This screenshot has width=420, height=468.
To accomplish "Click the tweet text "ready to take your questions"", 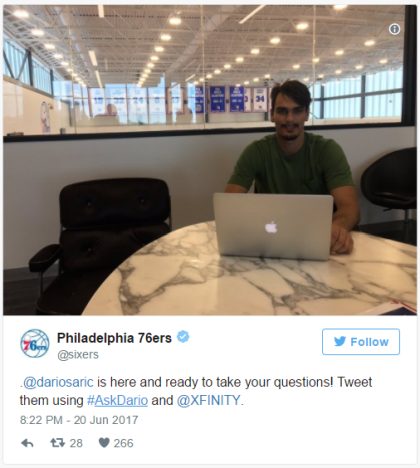I will (x=249, y=382).
